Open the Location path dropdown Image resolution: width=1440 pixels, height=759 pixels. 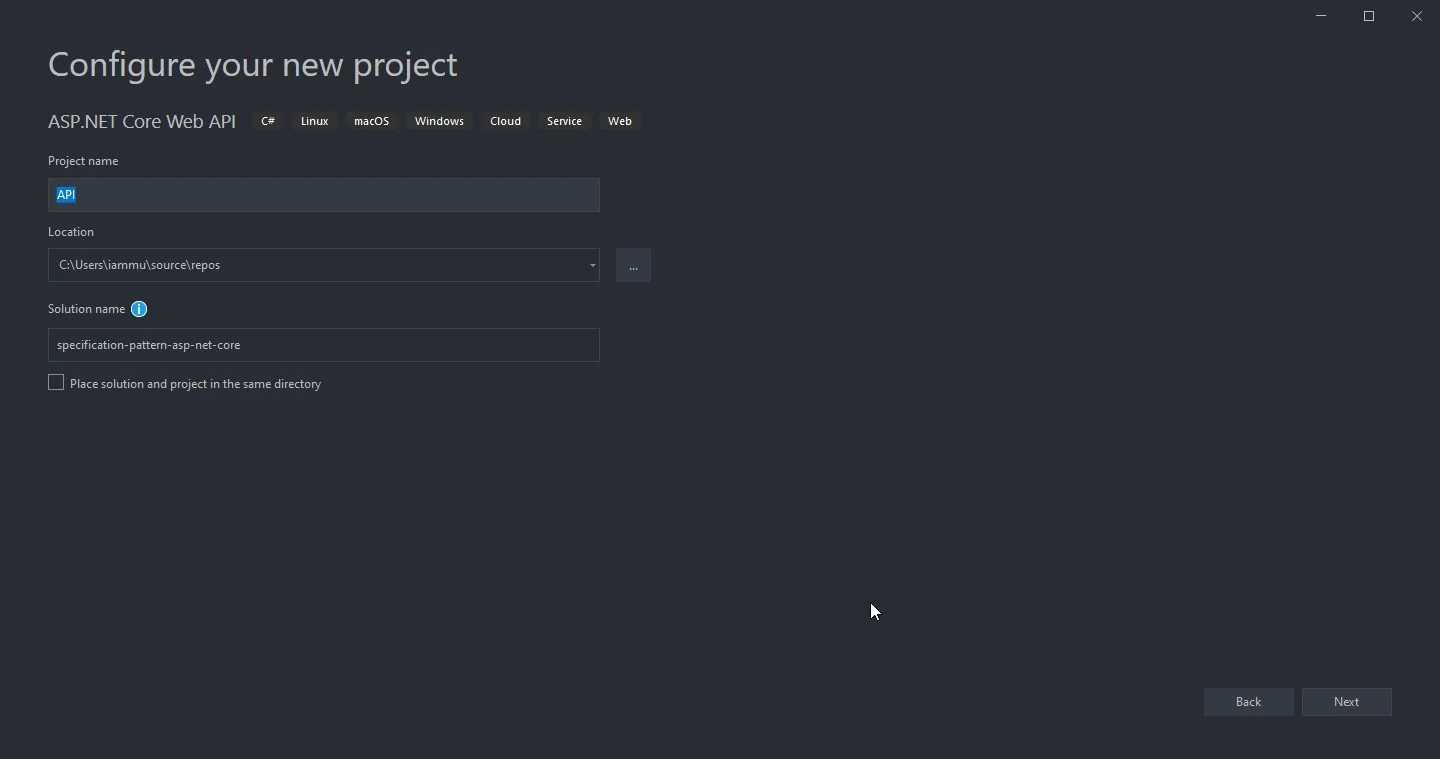pyautogui.click(x=591, y=266)
